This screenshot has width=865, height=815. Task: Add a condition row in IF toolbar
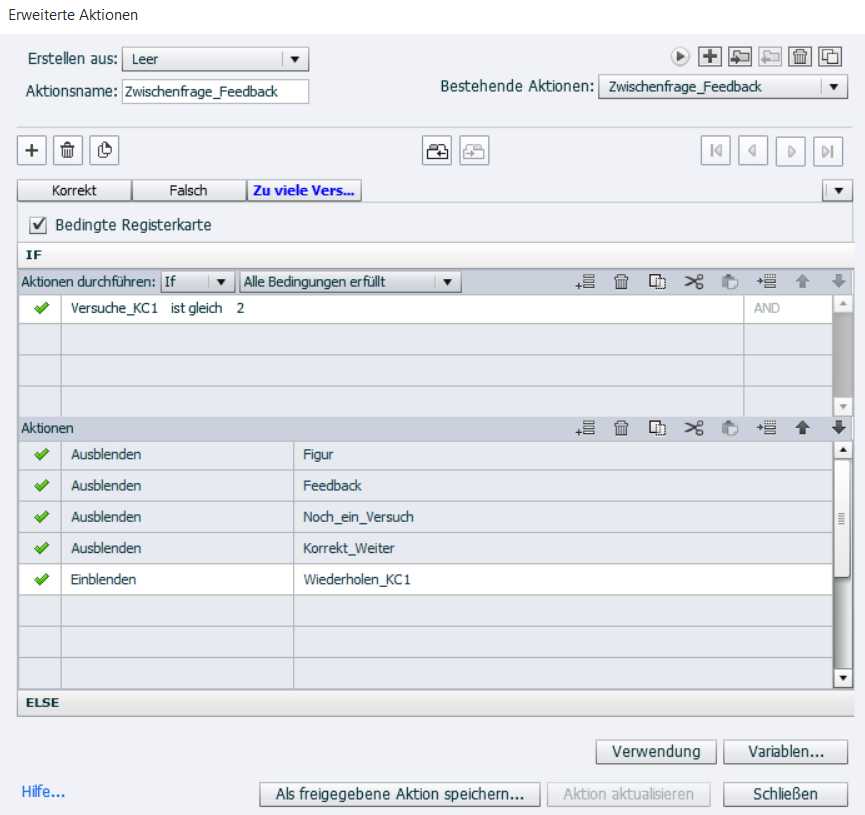pyautogui.click(x=585, y=283)
